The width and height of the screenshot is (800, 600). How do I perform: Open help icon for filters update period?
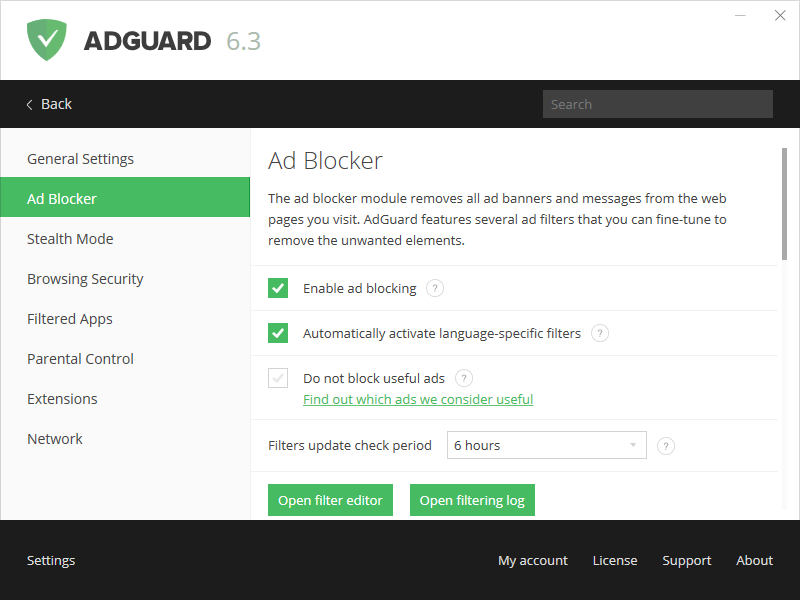click(666, 446)
